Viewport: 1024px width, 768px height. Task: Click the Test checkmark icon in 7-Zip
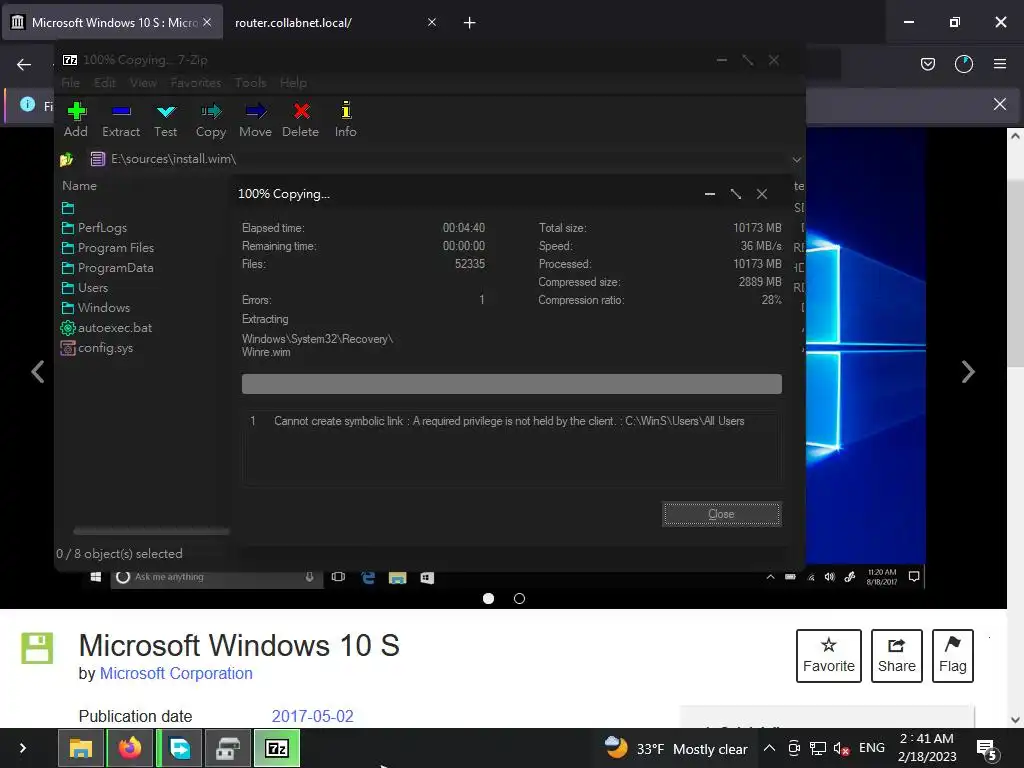[166, 112]
